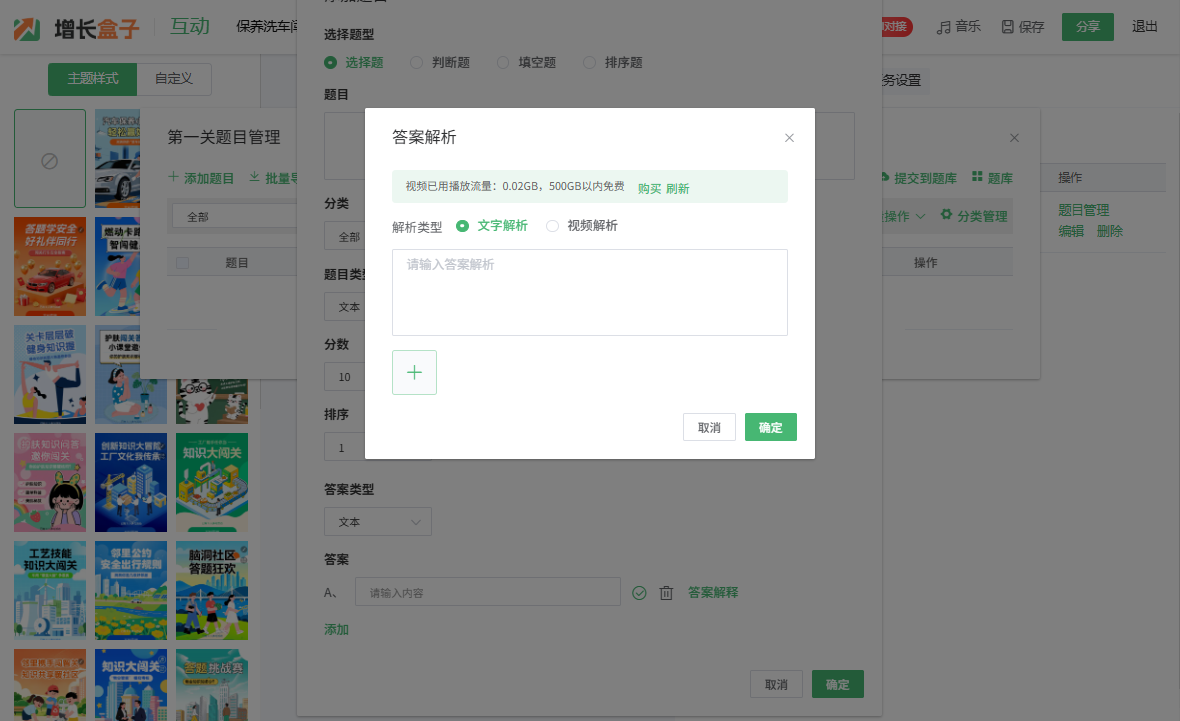Open the 全部 filter dropdown
Viewport: 1180px width, 721px height.
(x=230, y=216)
